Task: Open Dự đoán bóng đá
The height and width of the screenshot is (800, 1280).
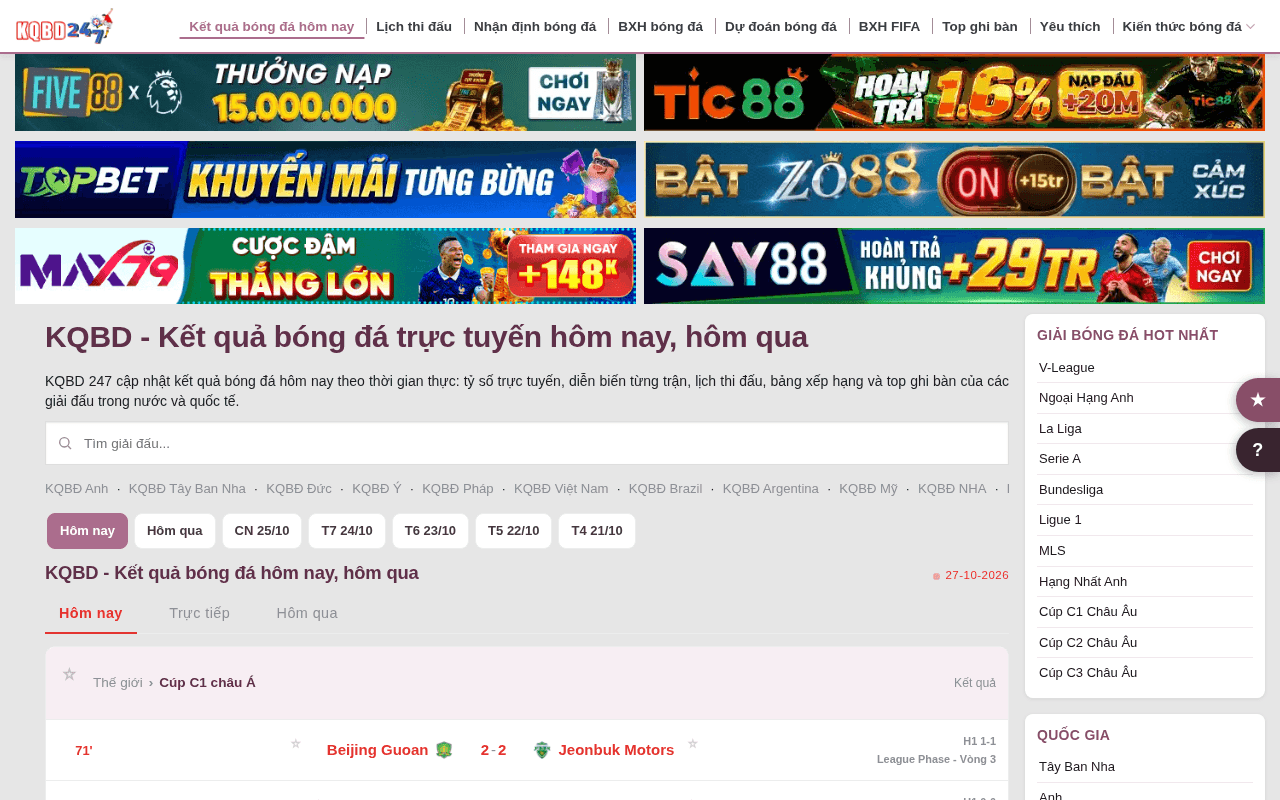Action: tap(781, 26)
